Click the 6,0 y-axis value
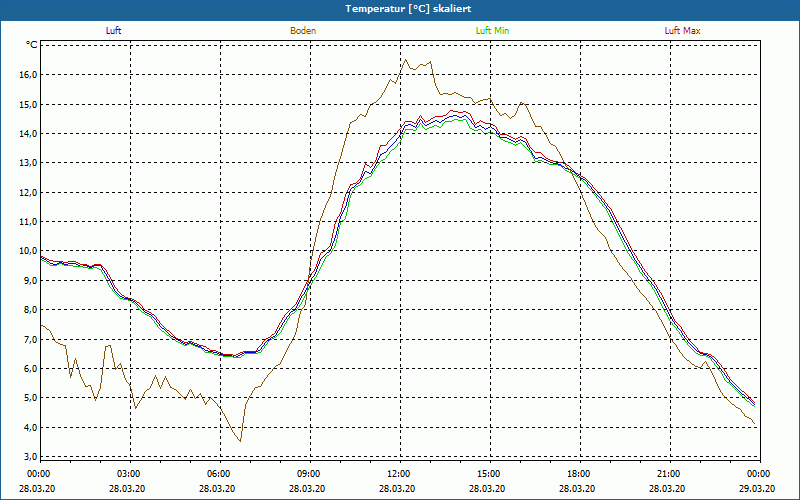This screenshot has width=800, height=500. click(31, 368)
